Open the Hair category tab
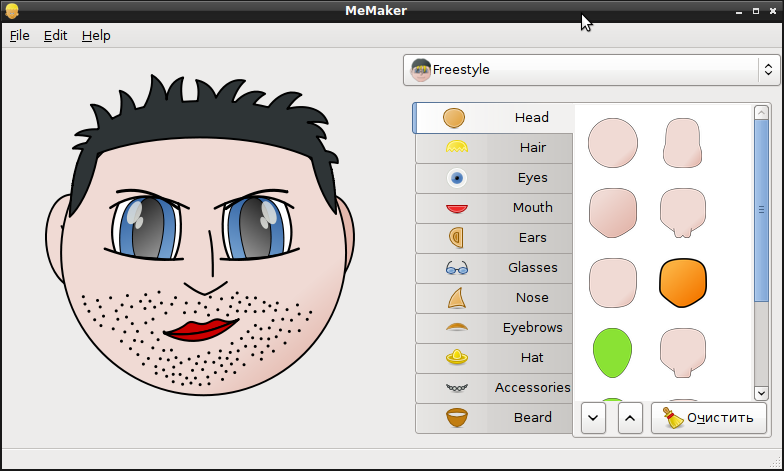This screenshot has height=471, width=784. [494, 148]
